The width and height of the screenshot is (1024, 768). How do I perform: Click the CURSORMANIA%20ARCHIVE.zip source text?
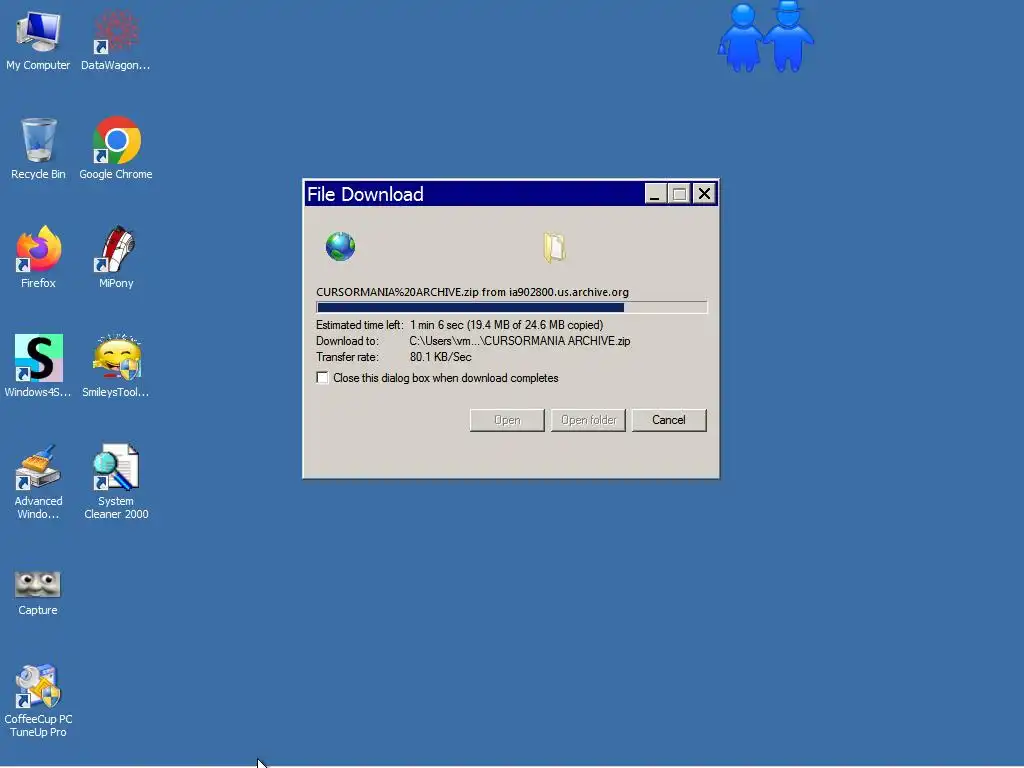[472, 292]
